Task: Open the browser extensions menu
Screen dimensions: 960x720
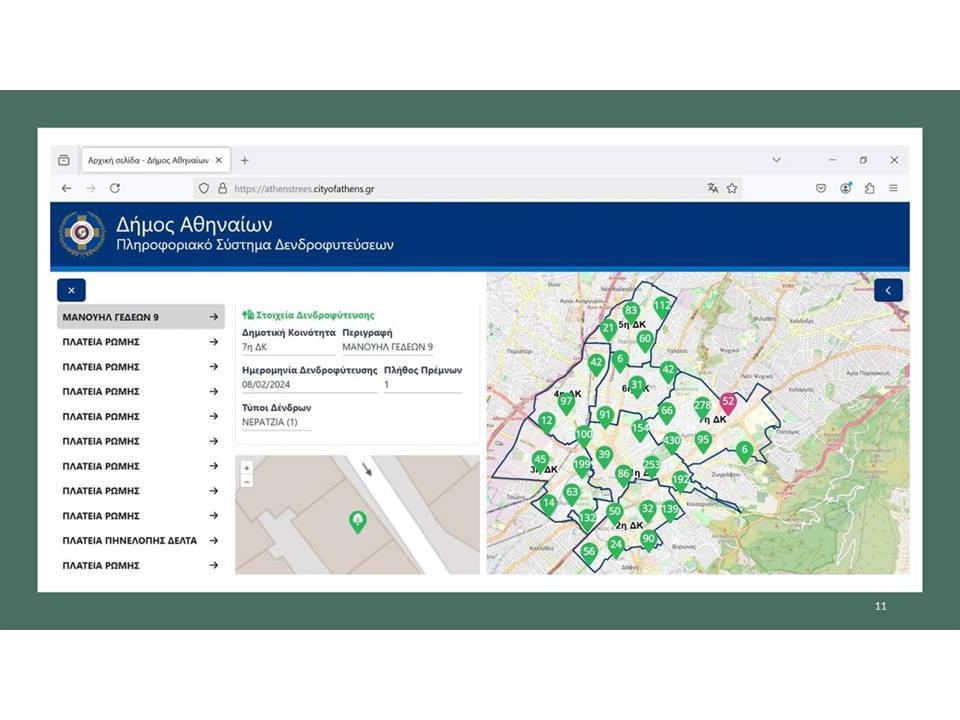Action: click(869, 189)
